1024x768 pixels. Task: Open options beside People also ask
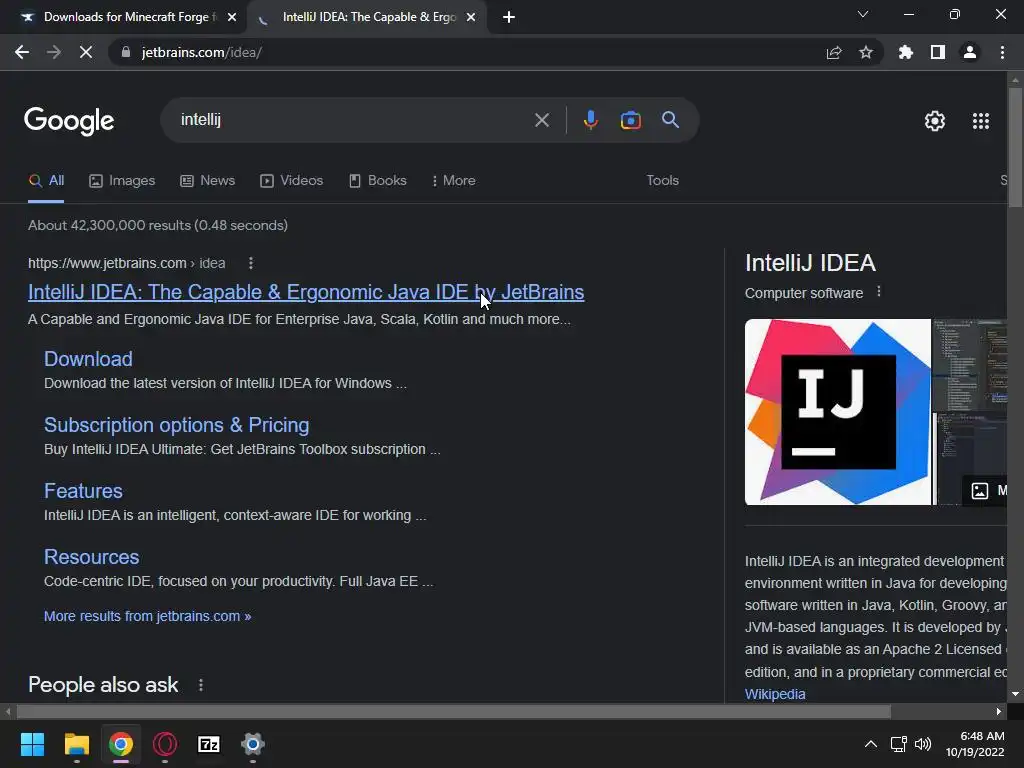click(200, 685)
